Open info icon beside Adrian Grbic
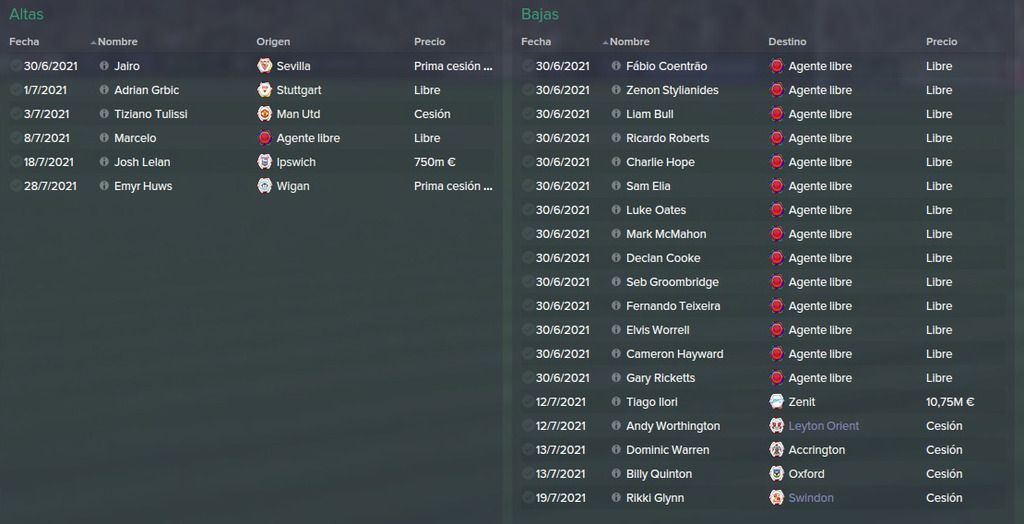 click(x=104, y=90)
